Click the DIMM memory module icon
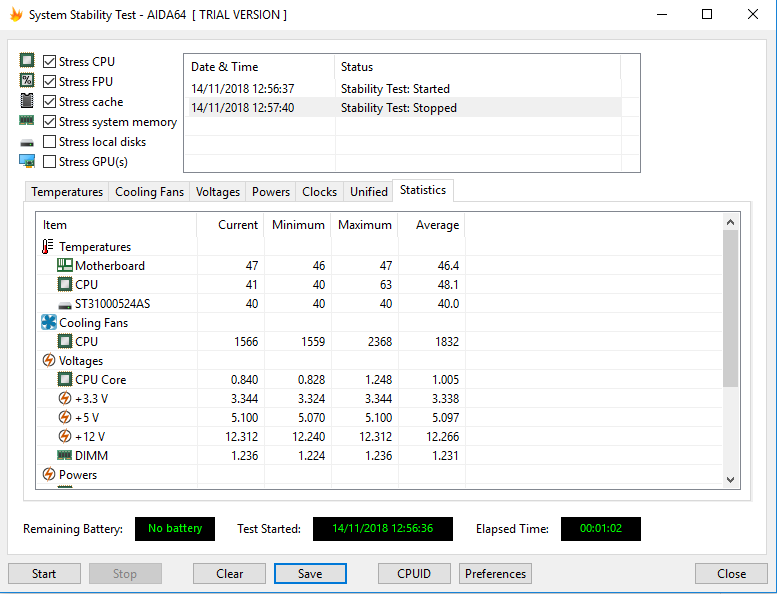This screenshot has height=594, width=777. (64, 455)
